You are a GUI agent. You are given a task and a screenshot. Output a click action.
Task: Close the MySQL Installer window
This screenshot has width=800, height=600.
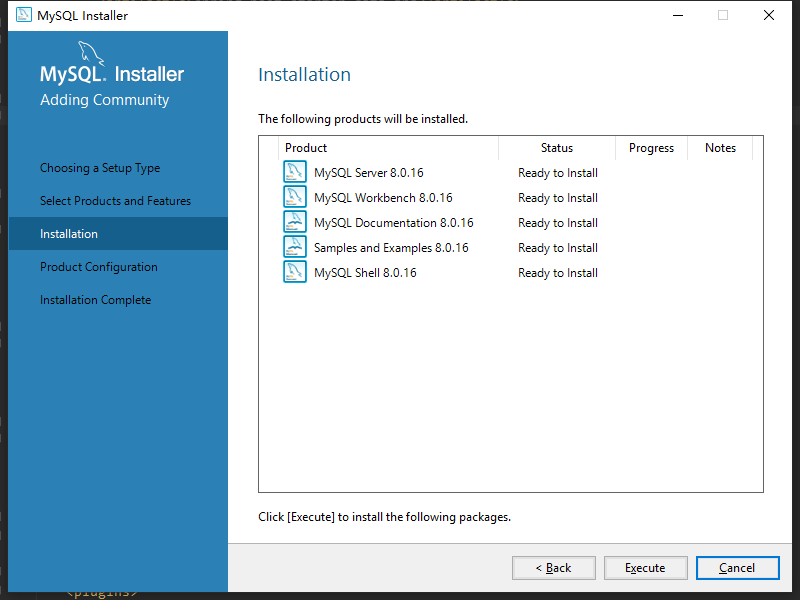(769, 15)
